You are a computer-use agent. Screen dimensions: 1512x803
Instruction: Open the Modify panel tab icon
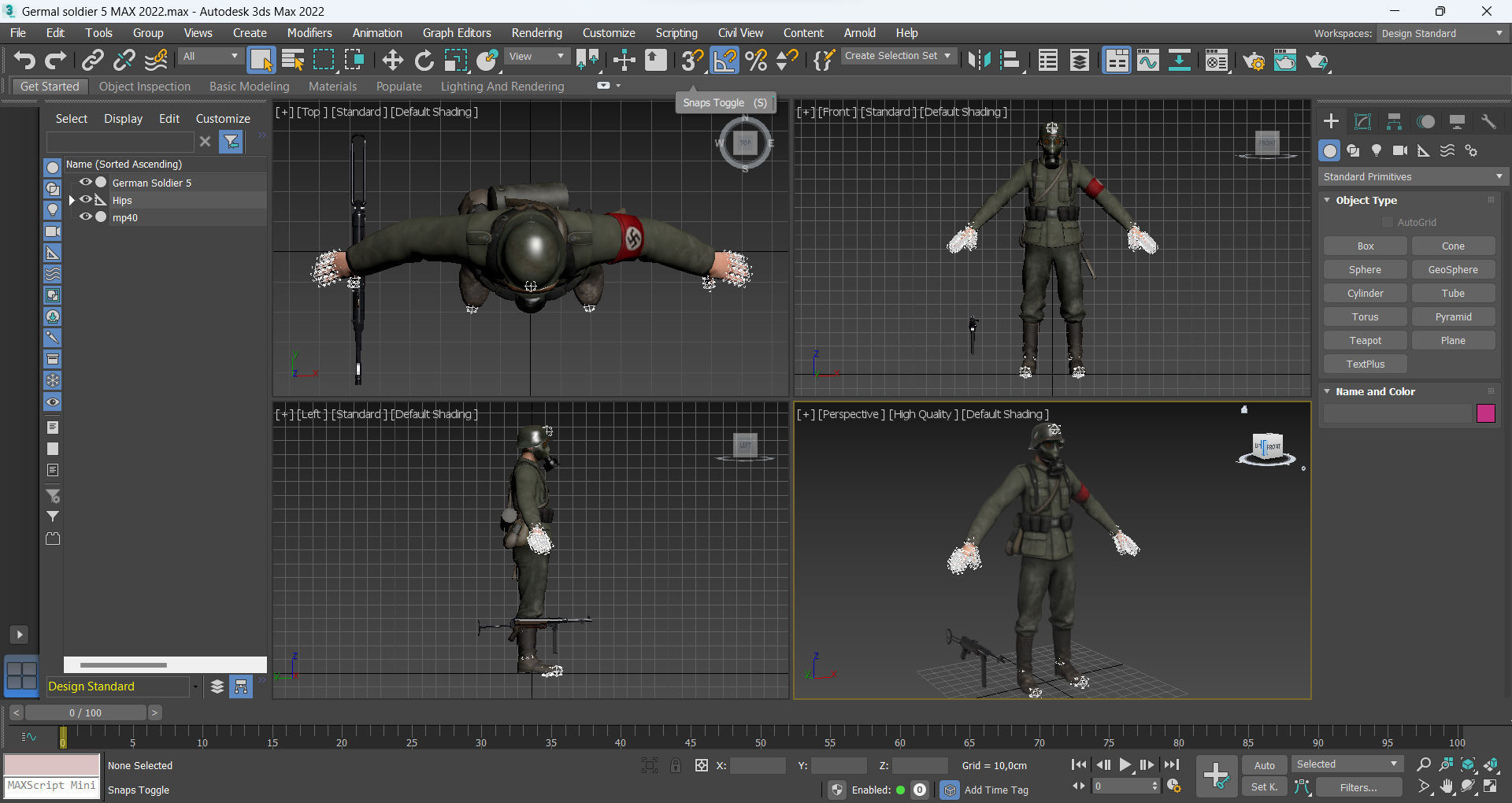point(1362,121)
